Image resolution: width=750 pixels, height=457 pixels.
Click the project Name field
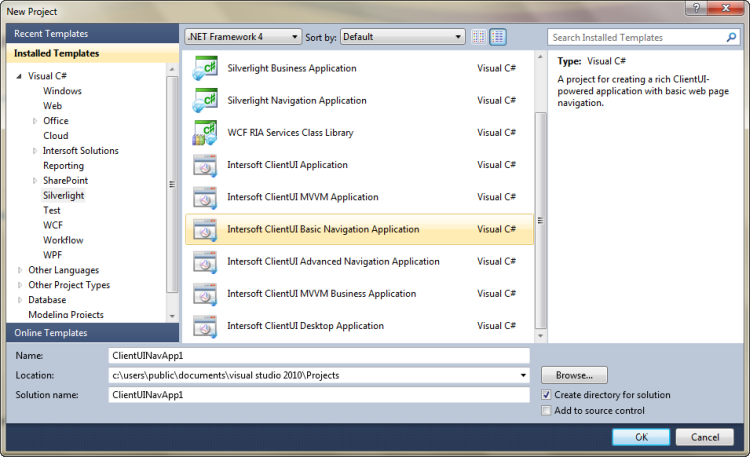click(319, 356)
